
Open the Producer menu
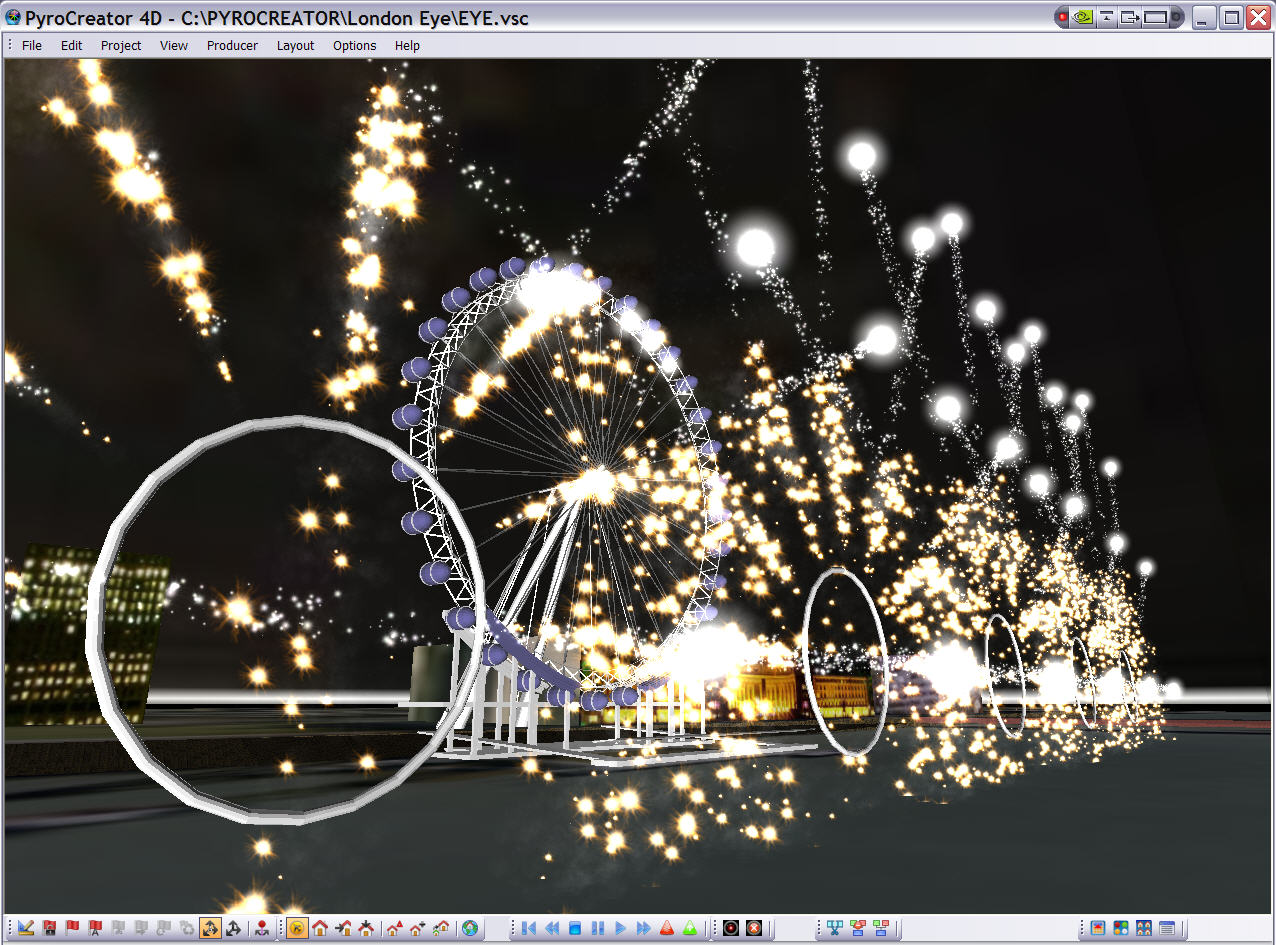tap(232, 45)
